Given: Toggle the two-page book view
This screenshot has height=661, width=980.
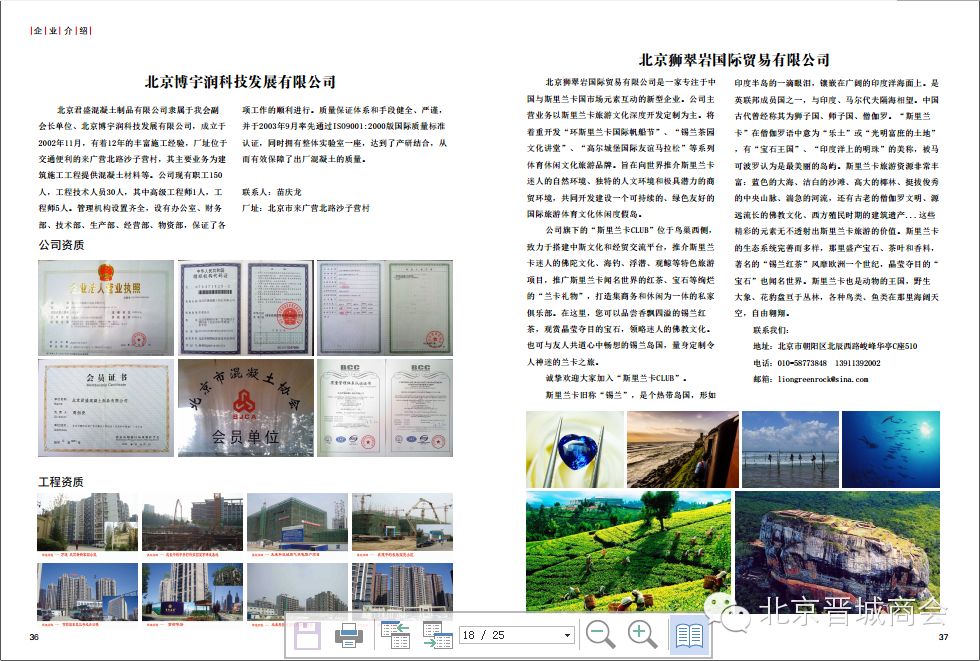Looking at the screenshot, I should pos(689,635).
